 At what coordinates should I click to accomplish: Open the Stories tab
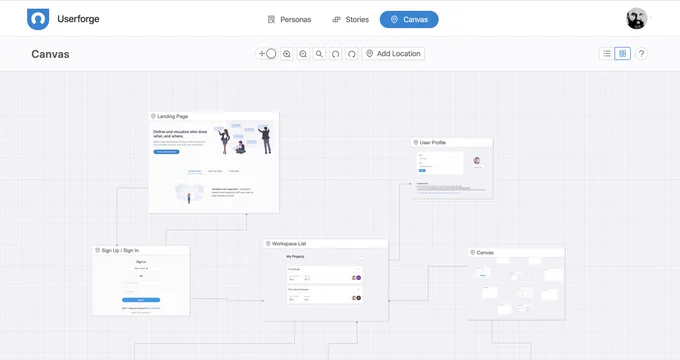[350, 20]
